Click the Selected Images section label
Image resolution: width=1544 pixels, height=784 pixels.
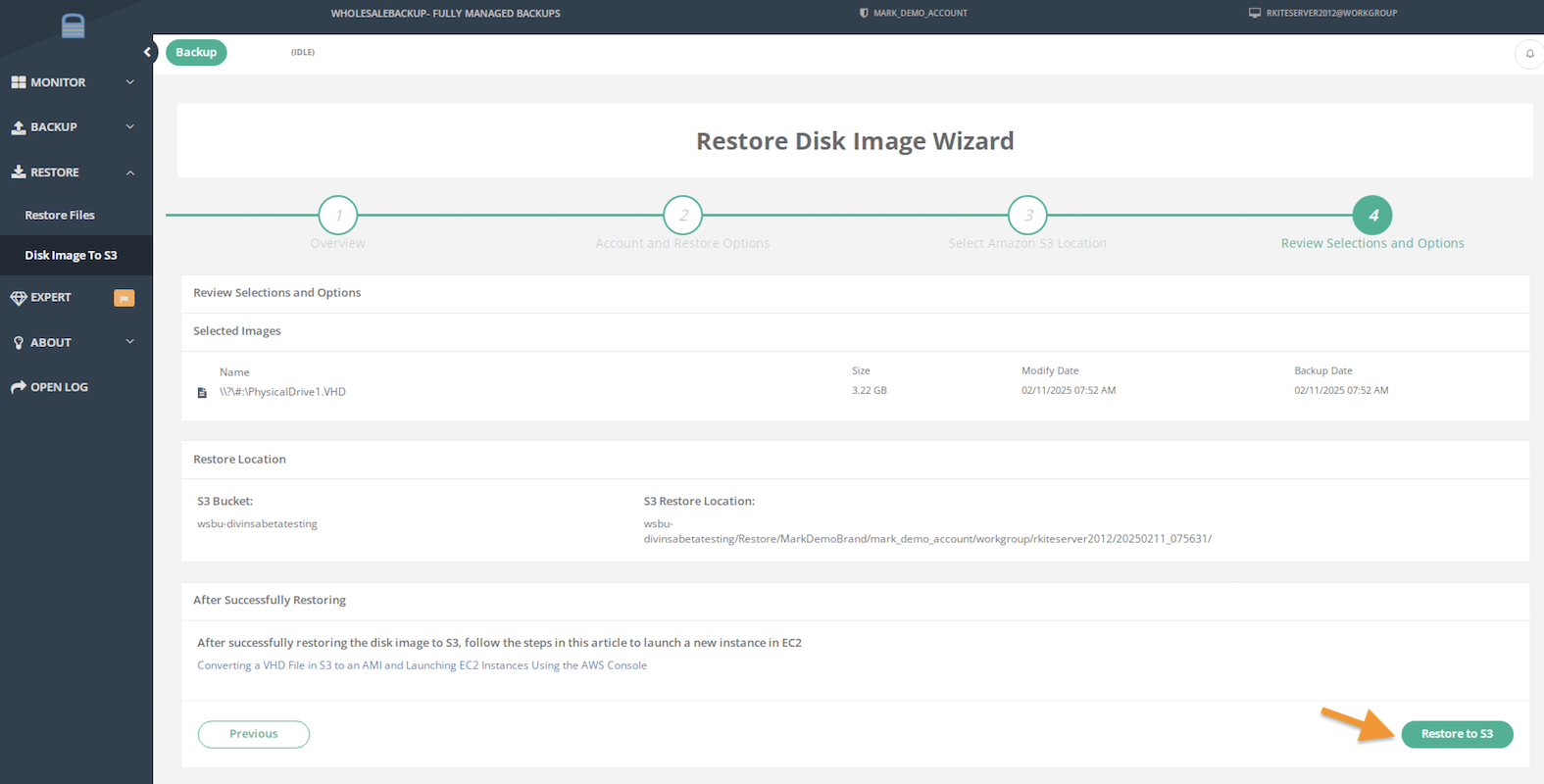point(237,331)
